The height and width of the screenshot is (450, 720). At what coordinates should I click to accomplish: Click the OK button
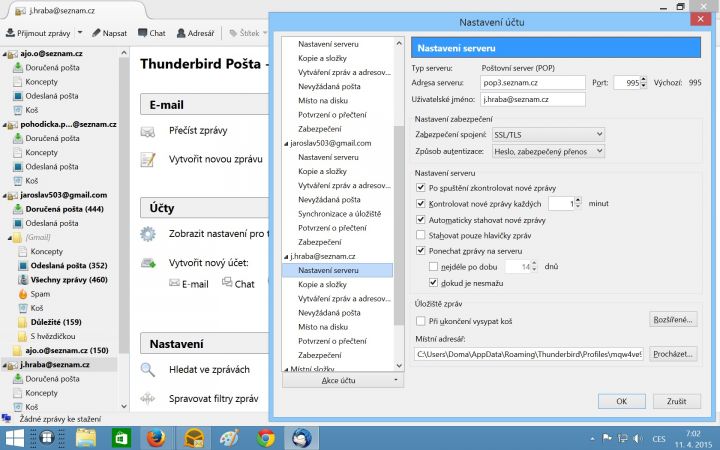622,401
